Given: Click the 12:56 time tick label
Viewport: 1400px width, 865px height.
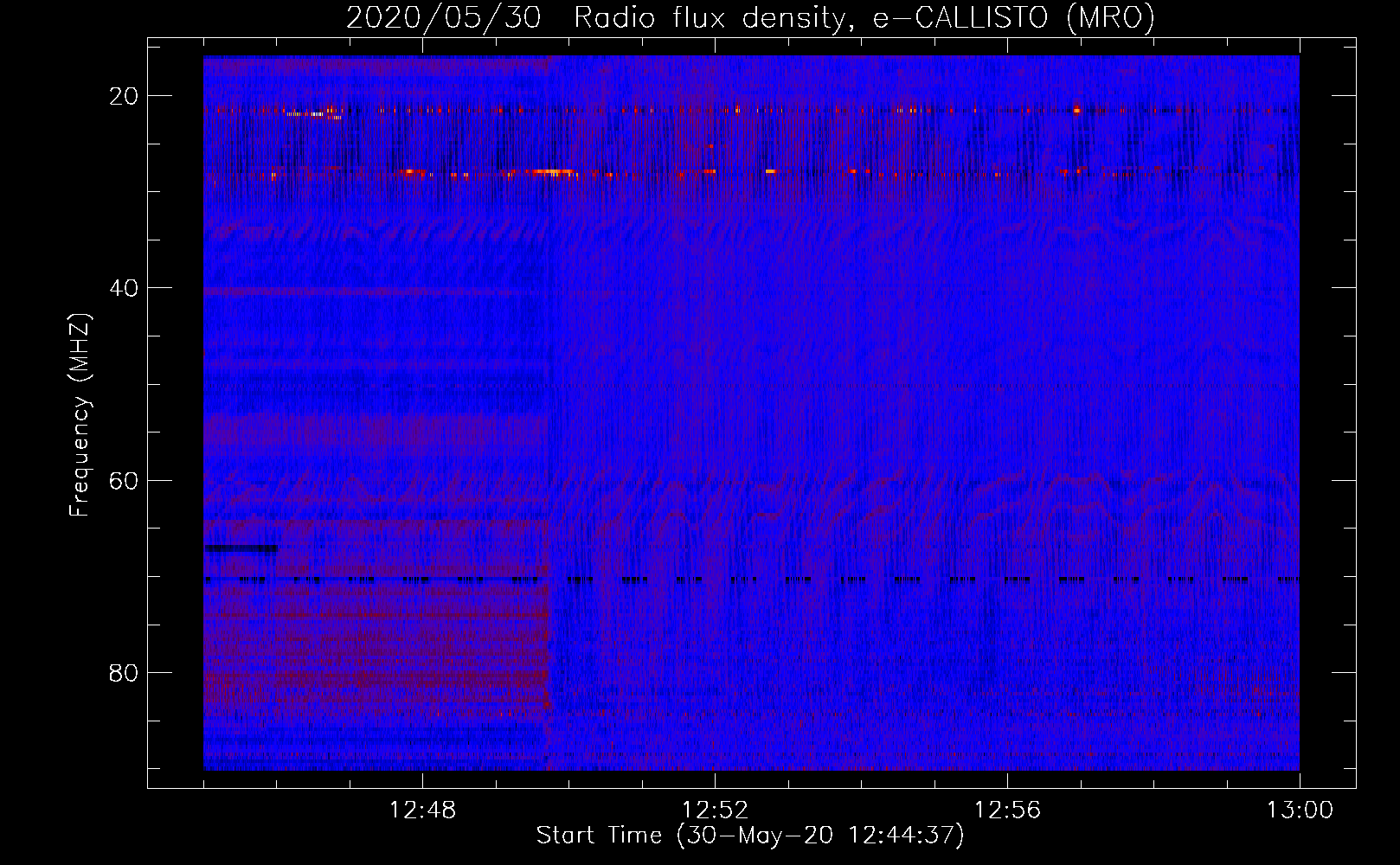Looking at the screenshot, I should coord(1007,811).
